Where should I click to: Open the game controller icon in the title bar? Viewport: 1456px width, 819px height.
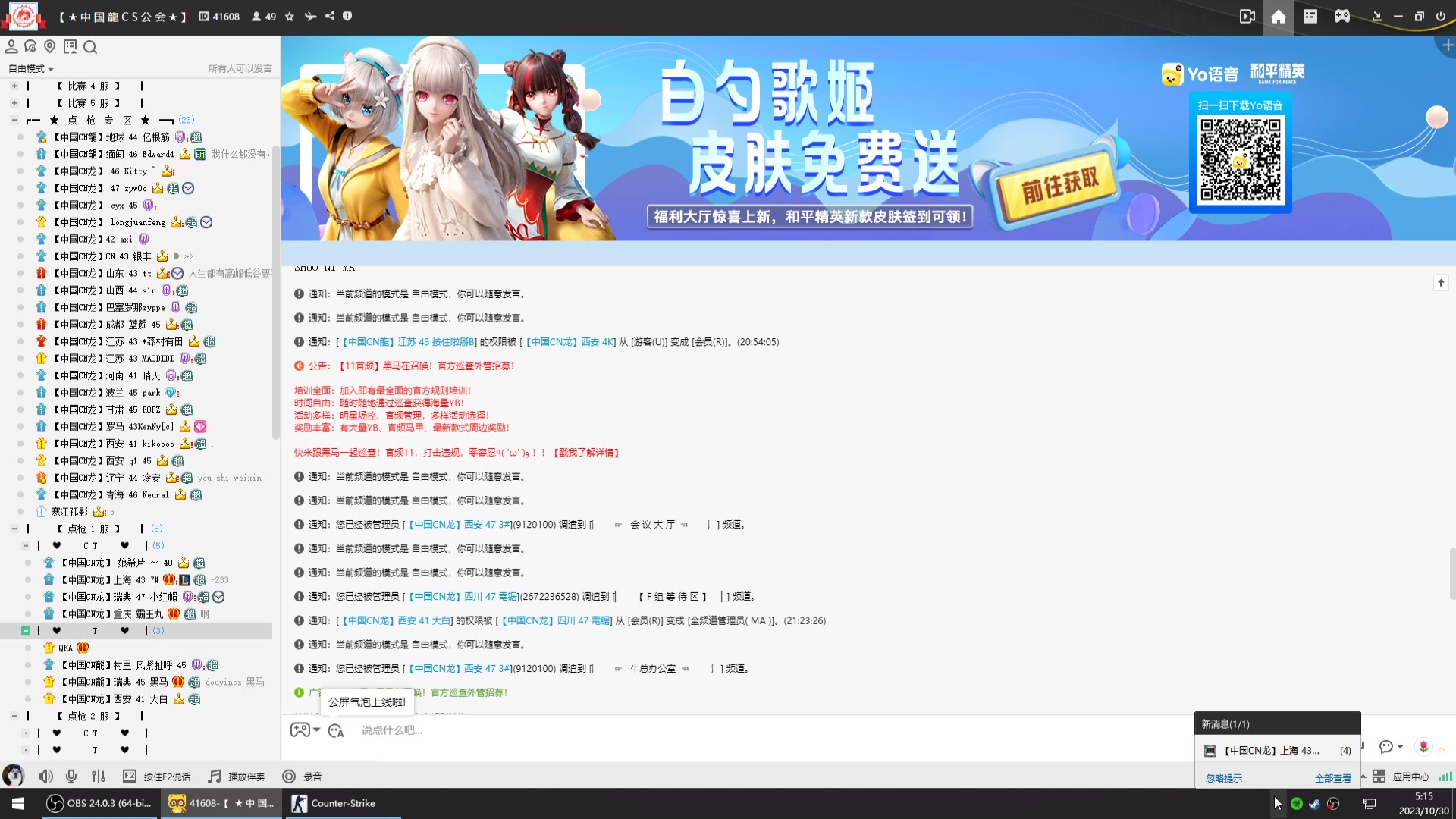tap(1341, 16)
